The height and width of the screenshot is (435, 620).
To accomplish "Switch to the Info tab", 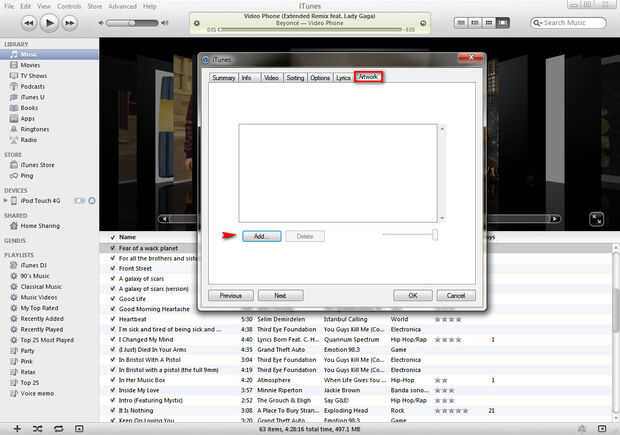I will coord(249,78).
